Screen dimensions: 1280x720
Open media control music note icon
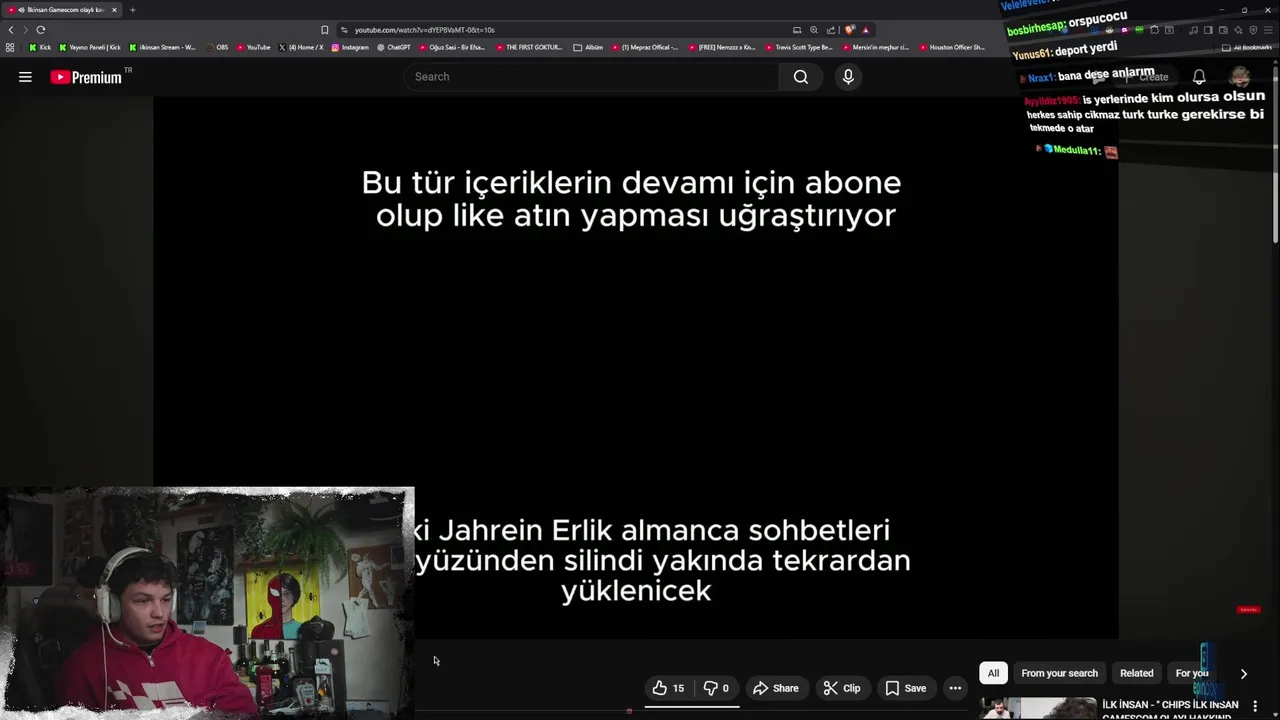(x=1193, y=30)
